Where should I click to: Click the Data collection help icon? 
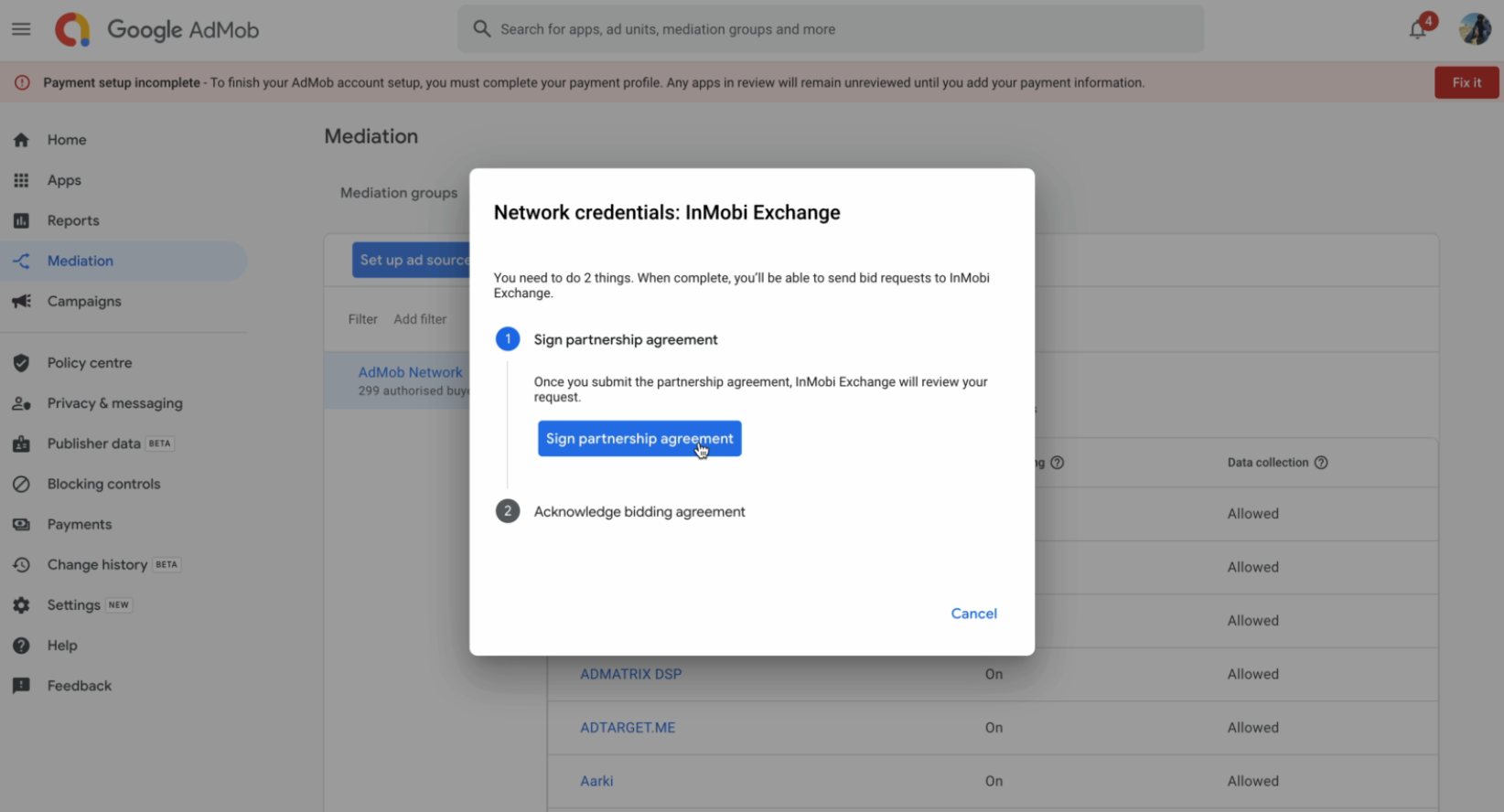(x=1321, y=463)
